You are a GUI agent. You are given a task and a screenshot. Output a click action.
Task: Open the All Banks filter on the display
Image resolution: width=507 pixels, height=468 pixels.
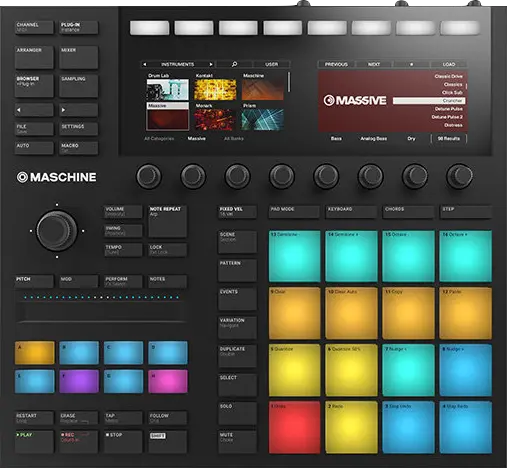pyautogui.click(x=234, y=138)
